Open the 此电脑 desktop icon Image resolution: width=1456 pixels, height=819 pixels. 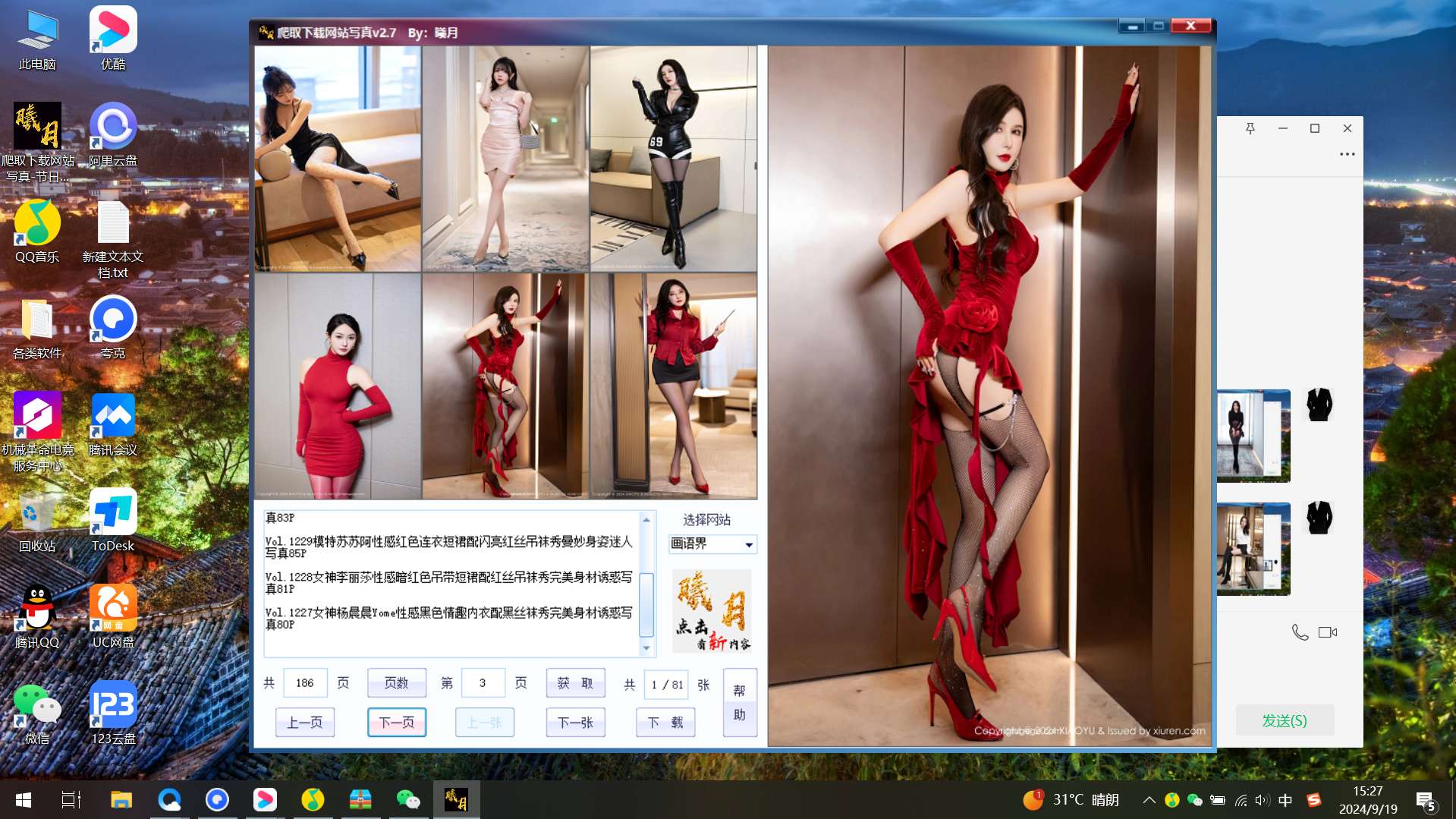click(37, 39)
